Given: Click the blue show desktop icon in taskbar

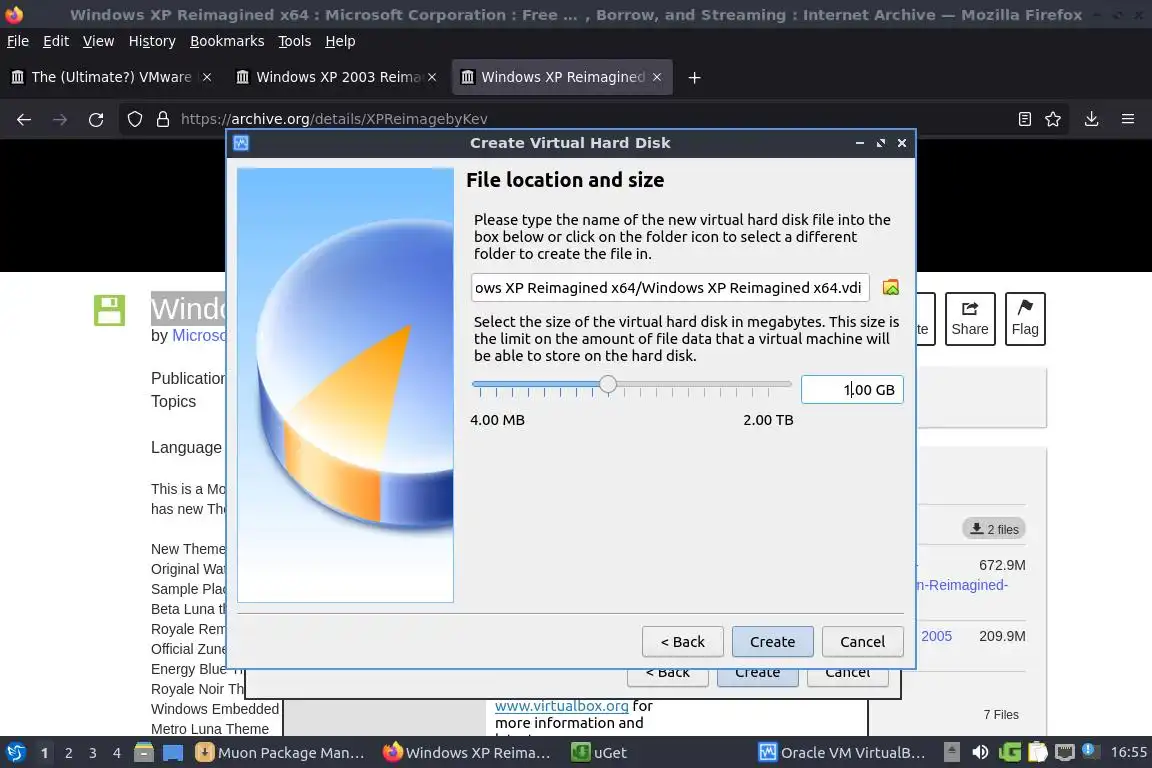Looking at the screenshot, I should [x=173, y=753].
